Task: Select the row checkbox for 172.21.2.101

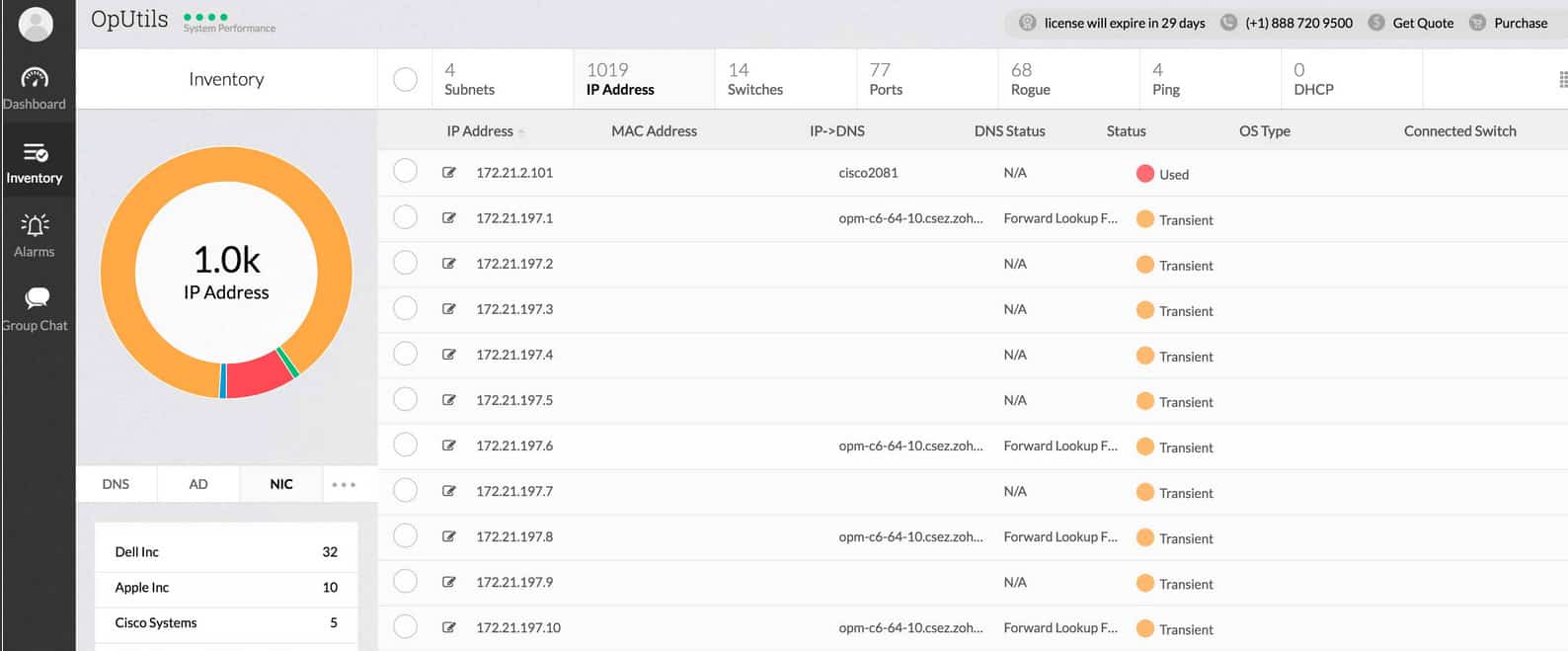Action: [x=405, y=170]
